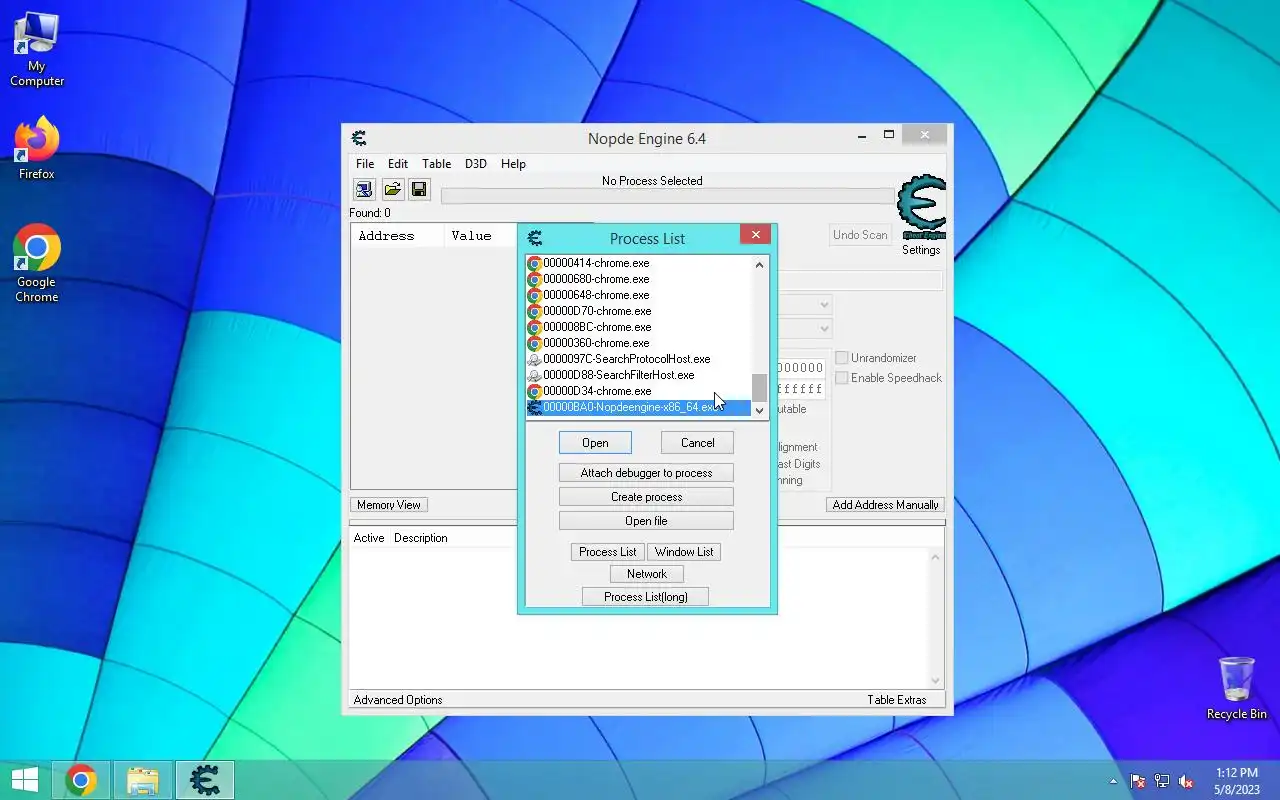Open the Edit menu
Viewport: 1280px width, 800px height.
click(x=398, y=164)
